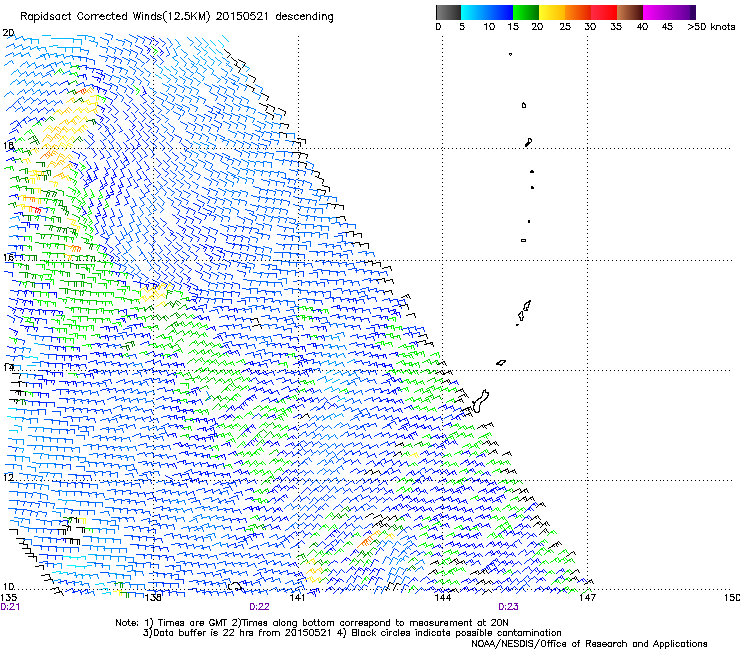Click the '>50 knots' legend label
The width and height of the screenshot is (740, 650).
click(x=711, y=26)
